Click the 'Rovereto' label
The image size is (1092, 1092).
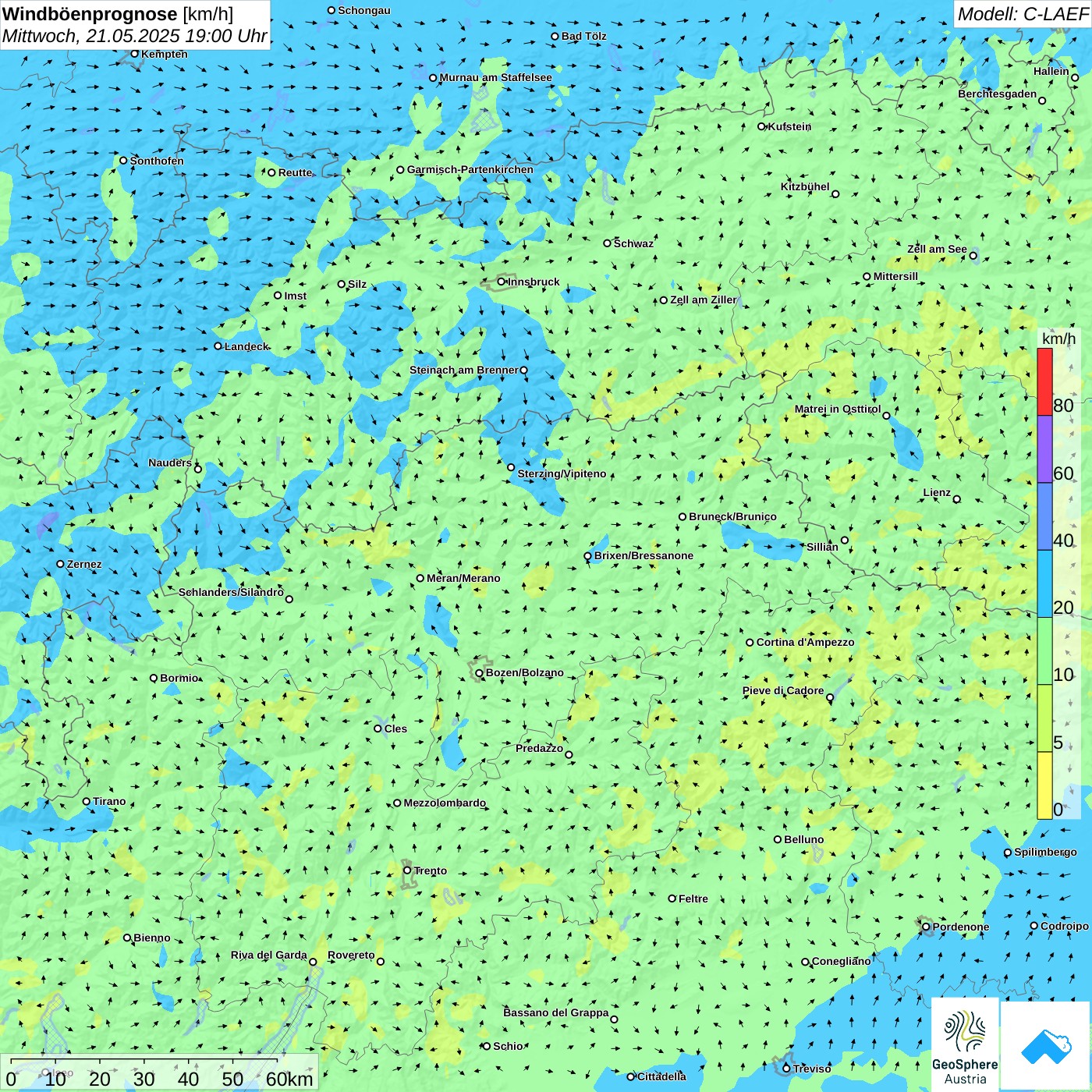[351, 955]
